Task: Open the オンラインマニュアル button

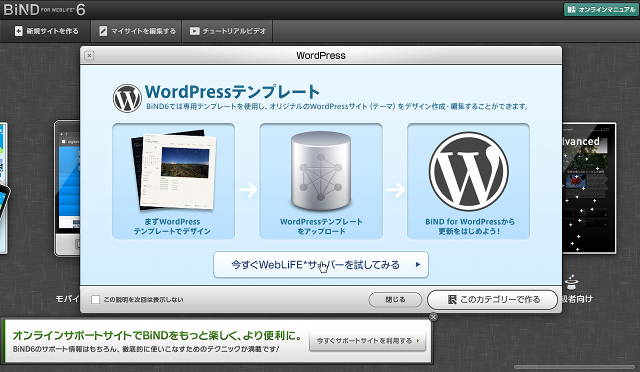Action: (601, 9)
